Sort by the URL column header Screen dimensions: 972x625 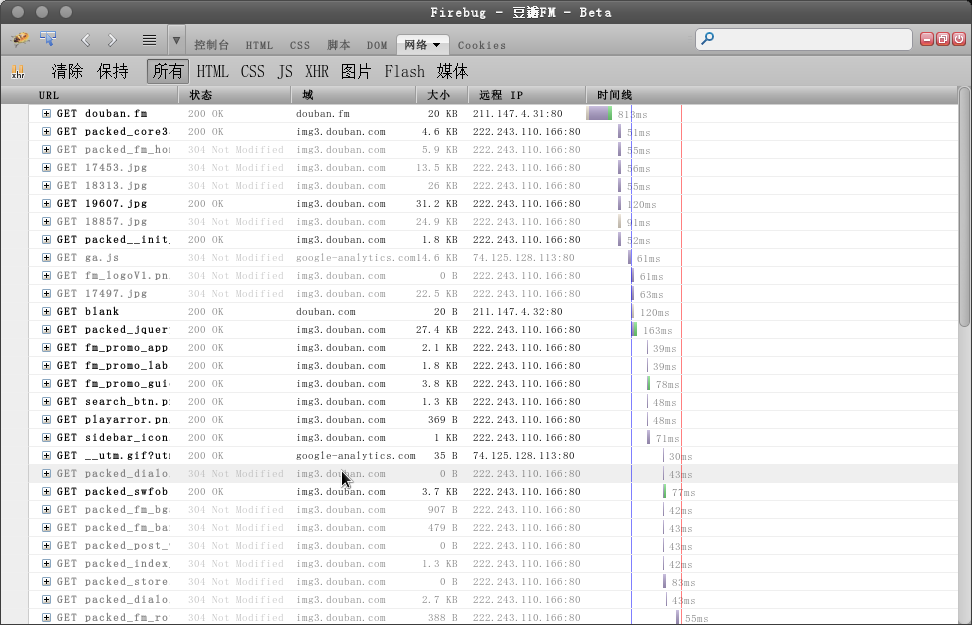point(90,95)
